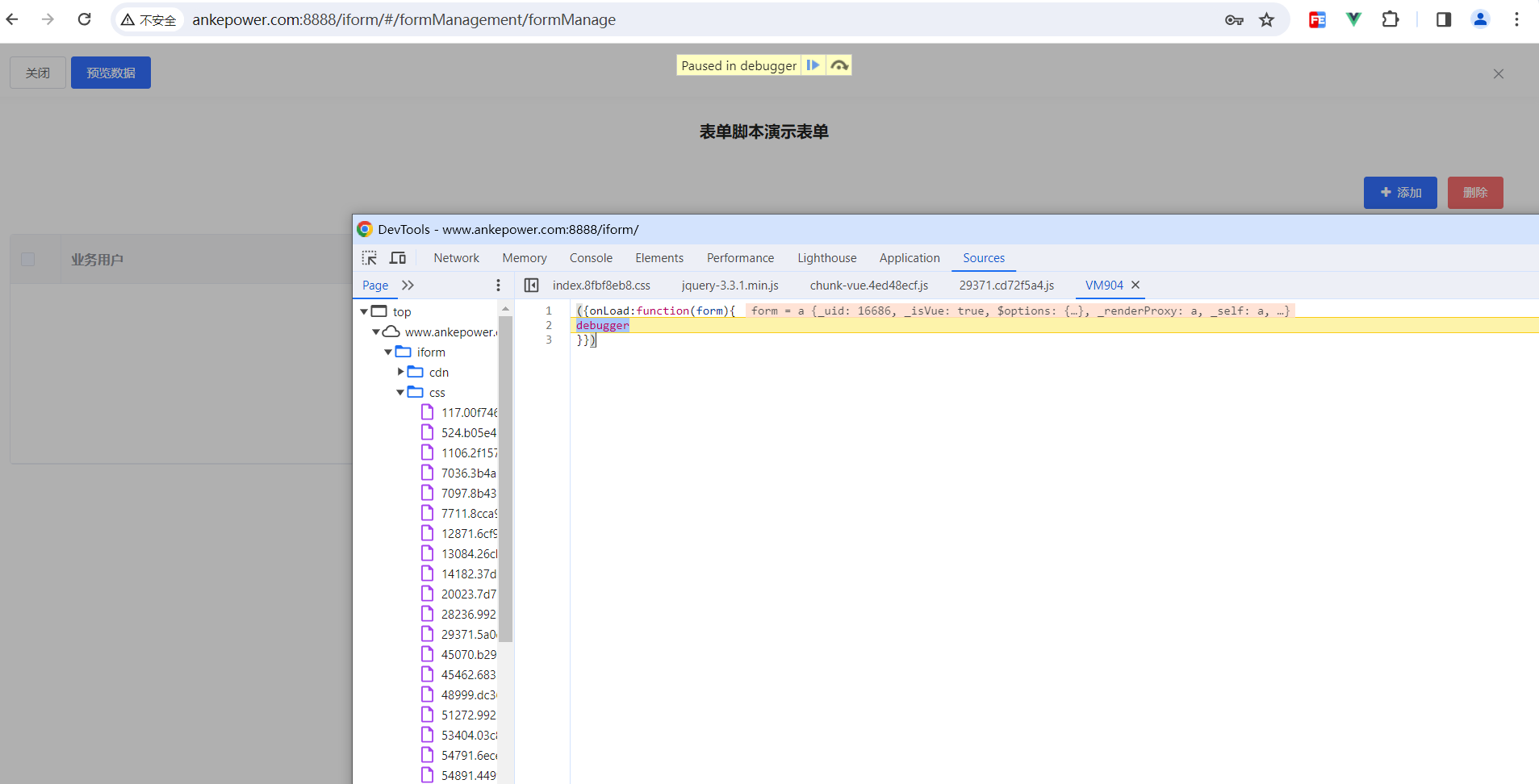Activate the inspect element picker icon

click(x=370, y=258)
